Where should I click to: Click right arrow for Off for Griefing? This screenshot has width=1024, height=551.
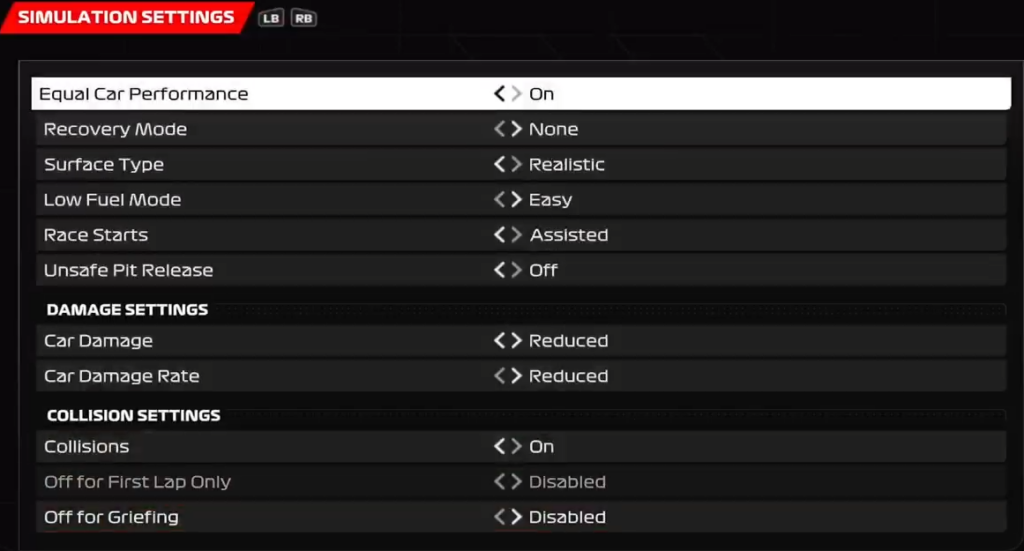click(517, 517)
